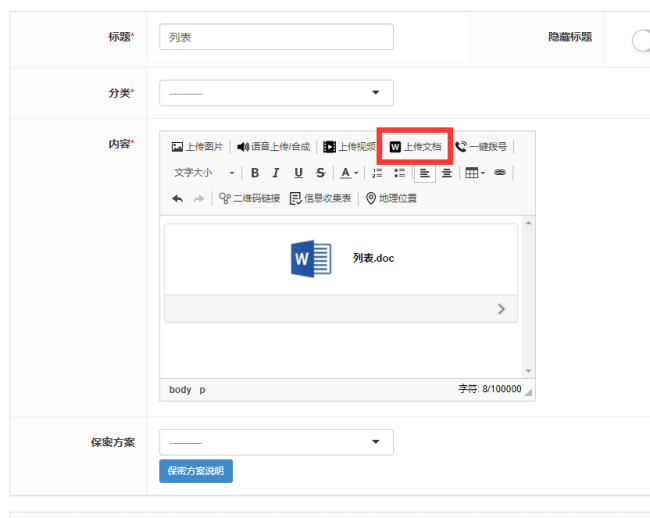650x518 pixels.
Task: Click the 字符: 8/100000 character count
Action: click(490, 389)
